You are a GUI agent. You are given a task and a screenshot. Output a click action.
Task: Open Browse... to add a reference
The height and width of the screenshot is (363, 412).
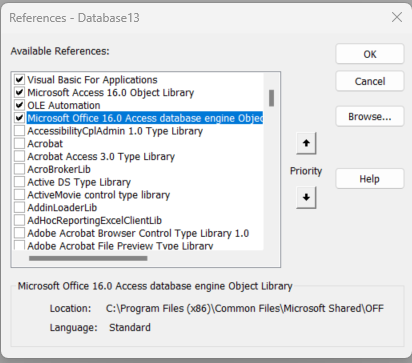pyautogui.click(x=370, y=116)
